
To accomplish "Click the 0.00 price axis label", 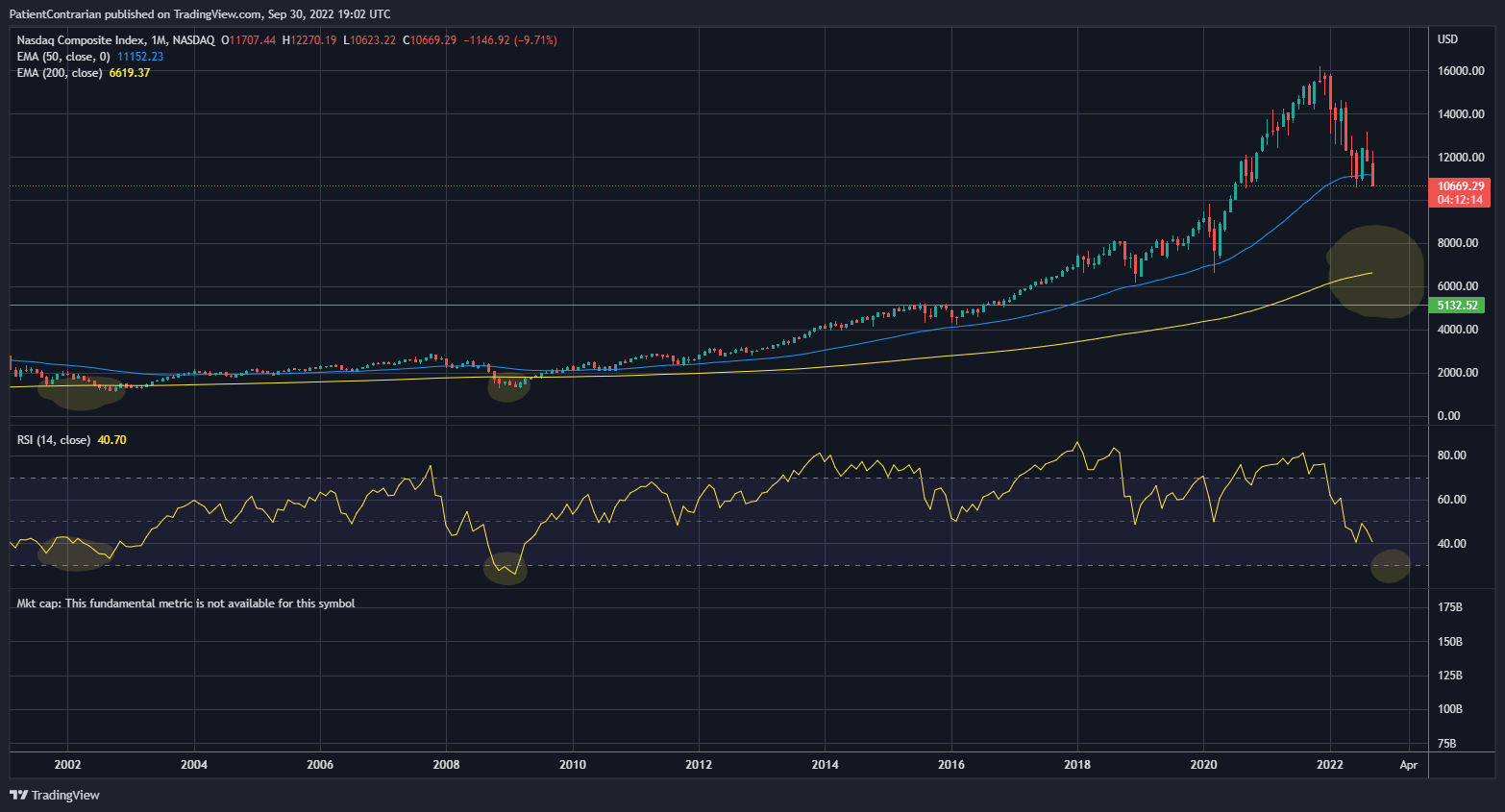I will click(x=1448, y=416).
